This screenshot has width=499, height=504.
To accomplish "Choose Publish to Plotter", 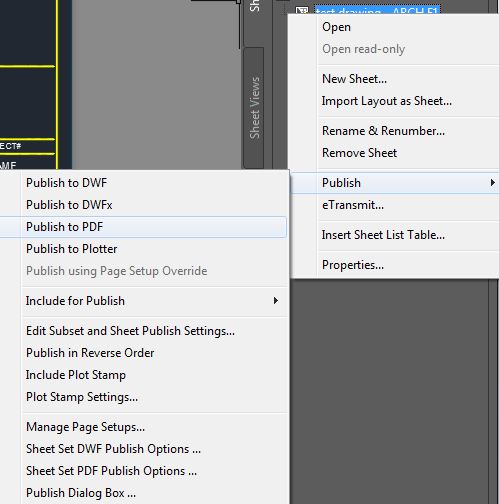I will tap(143, 249).
